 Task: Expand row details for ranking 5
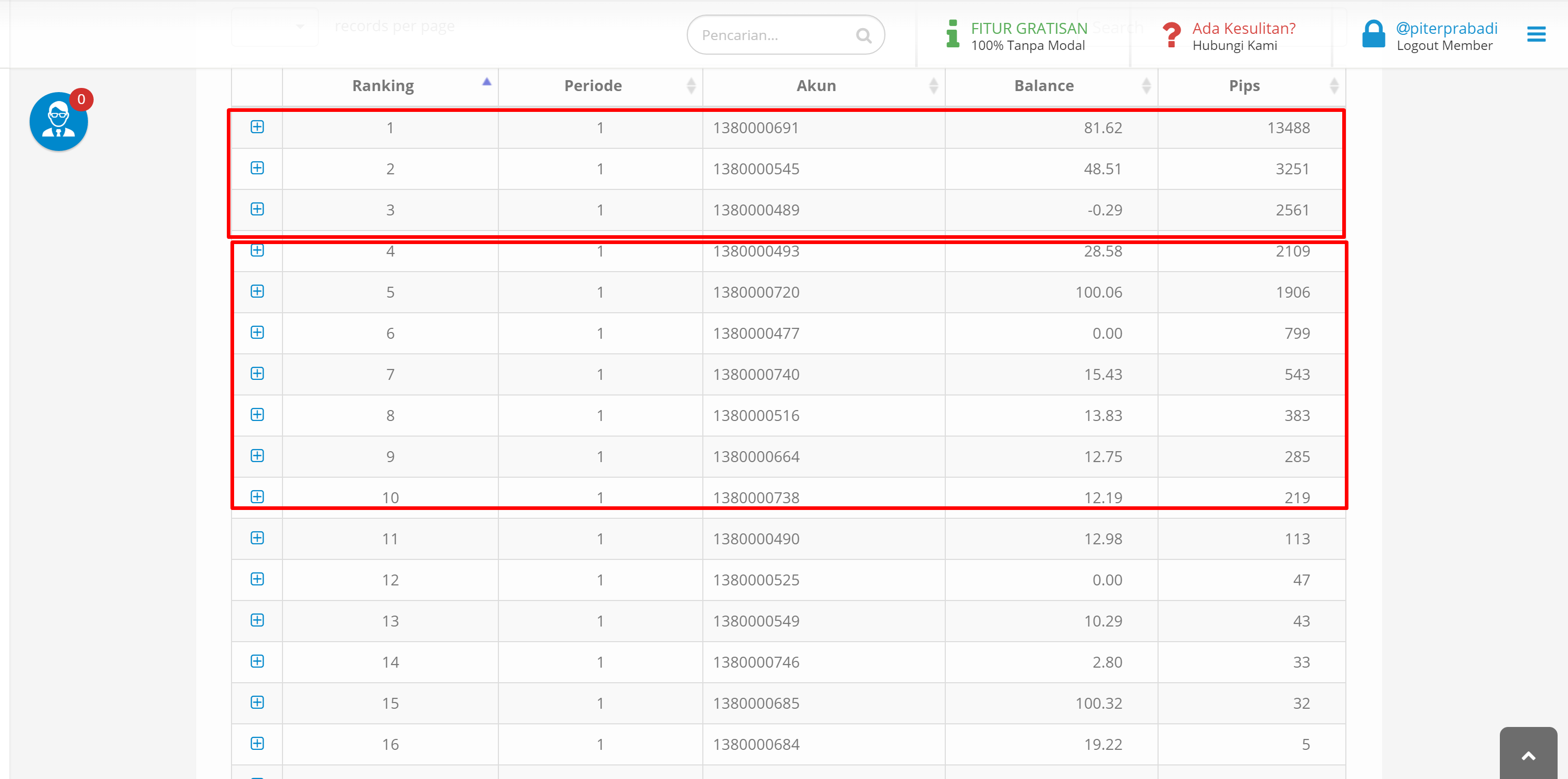coord(257,291)
